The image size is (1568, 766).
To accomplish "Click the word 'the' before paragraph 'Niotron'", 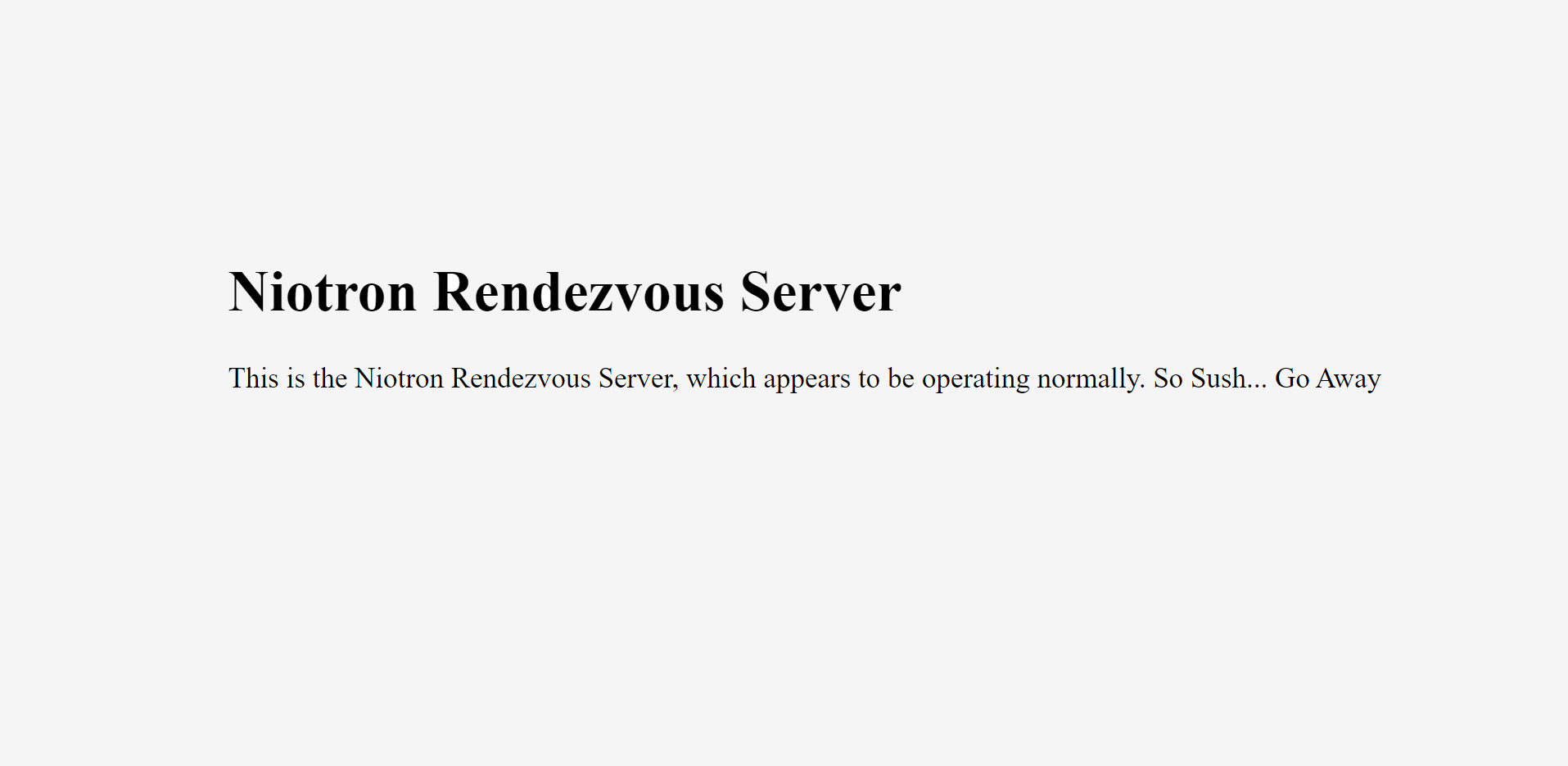I will click(x=330, y=378).
